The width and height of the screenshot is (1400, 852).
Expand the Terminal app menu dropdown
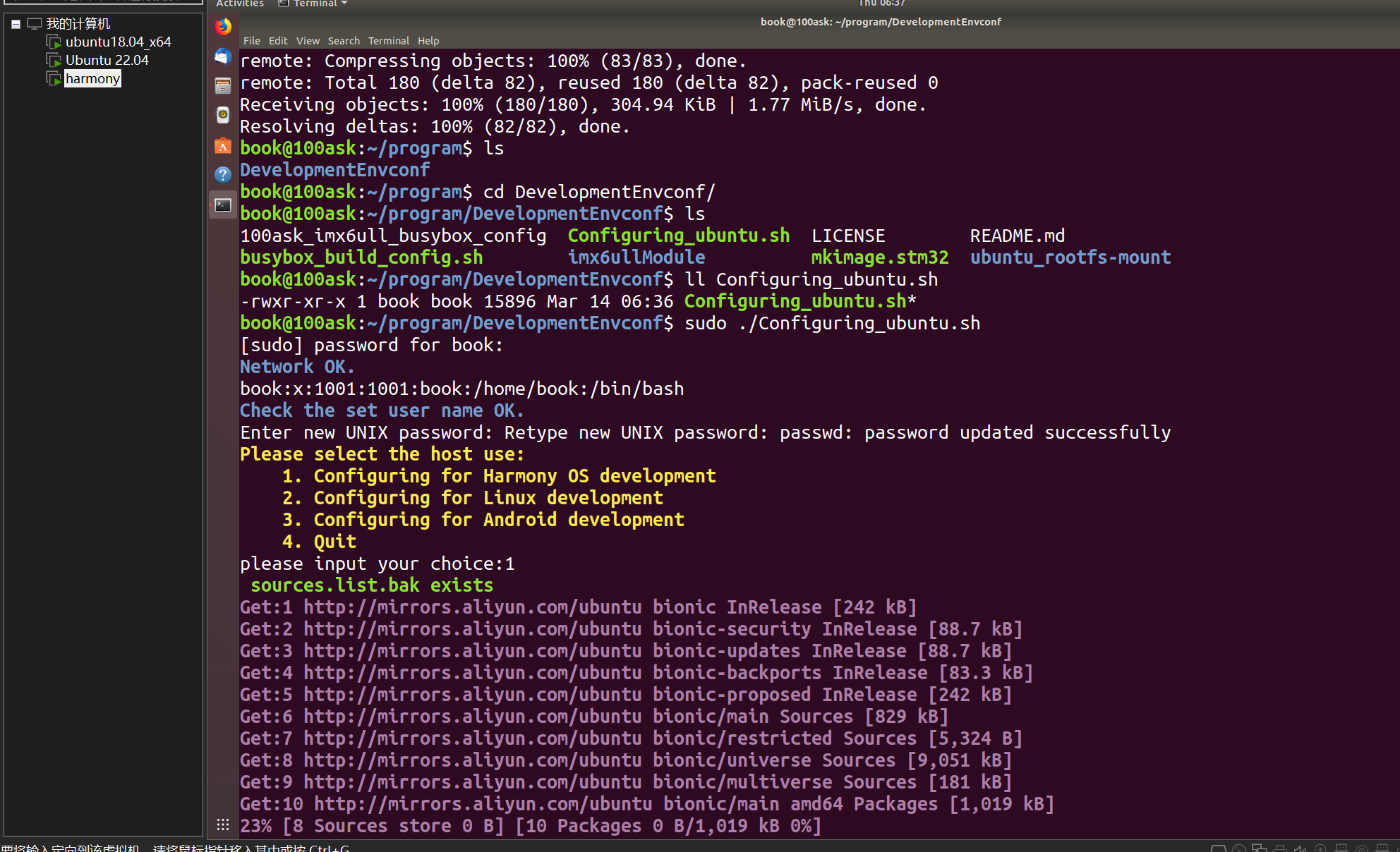click(x=314, y=4)
